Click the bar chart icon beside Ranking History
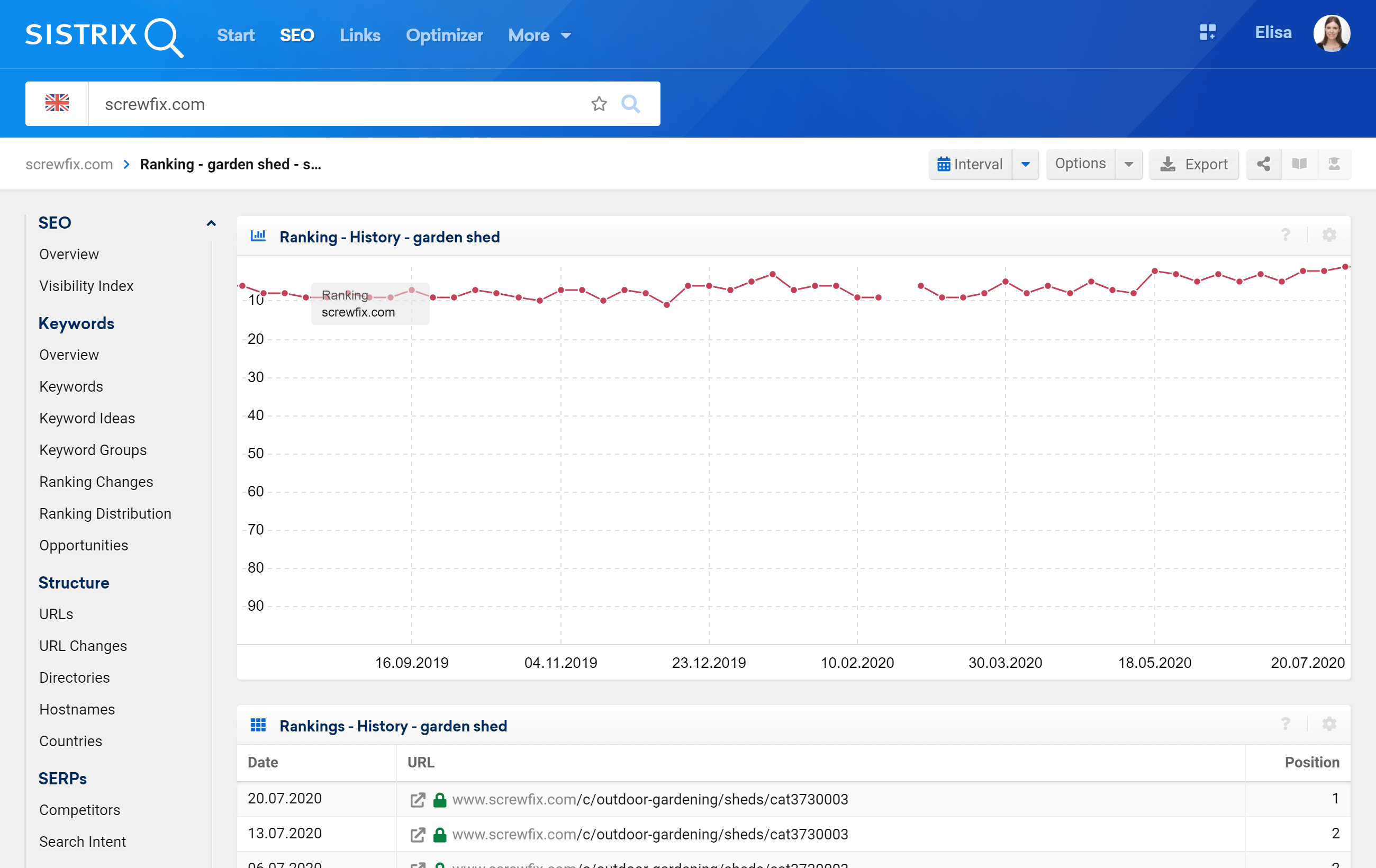Viewport: 1376px width, 868px height. pos(258,236)
